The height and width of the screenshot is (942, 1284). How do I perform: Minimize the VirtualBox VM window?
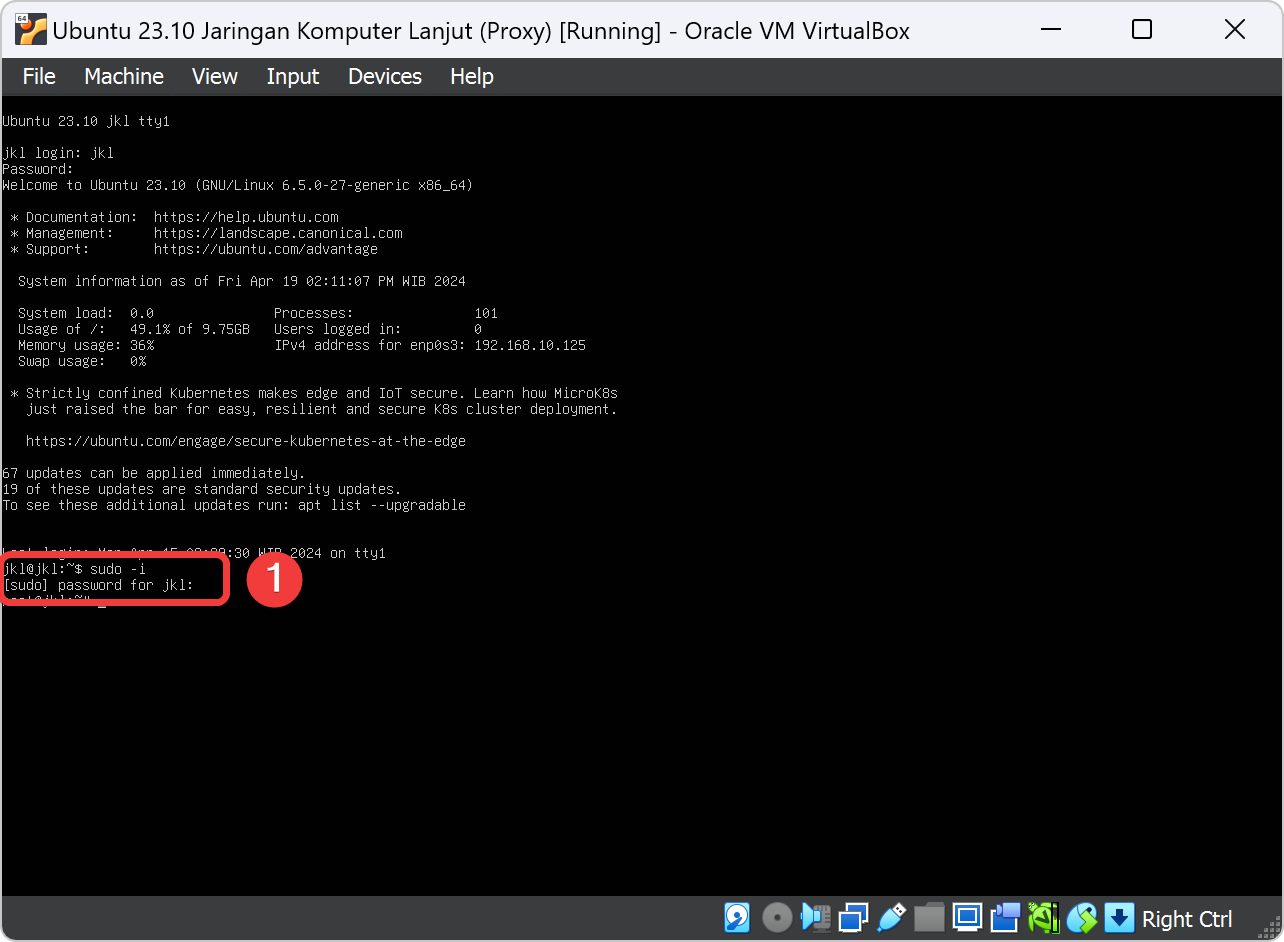coord(1049,30)
